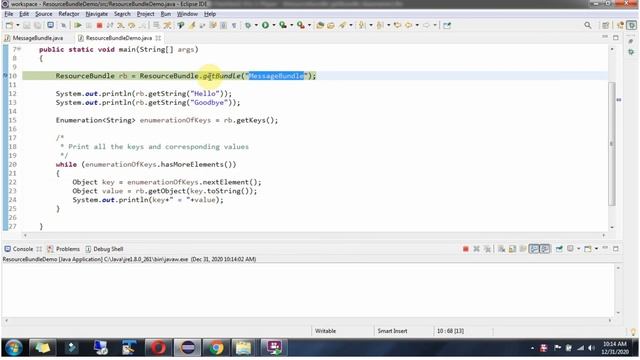Screen dimensions: 640x360
Task: Click the Save toolbar icon
Action: click(x=27, y=25)
